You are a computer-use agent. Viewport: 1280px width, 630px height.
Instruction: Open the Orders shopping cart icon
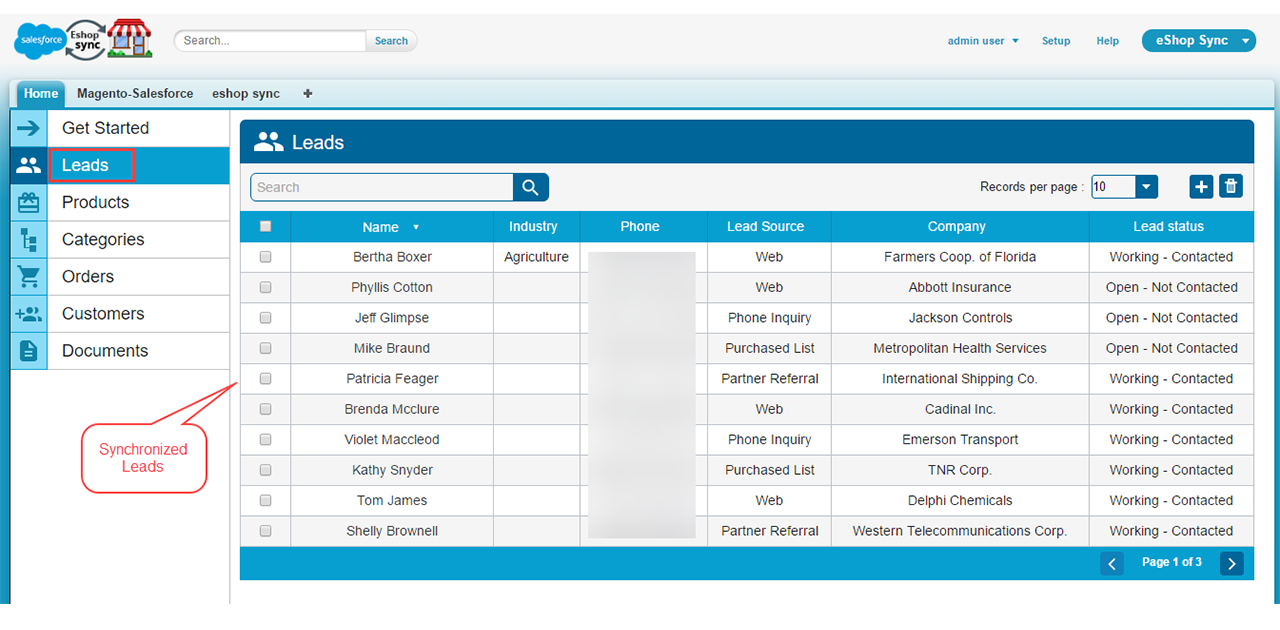(x=29, y=276)
